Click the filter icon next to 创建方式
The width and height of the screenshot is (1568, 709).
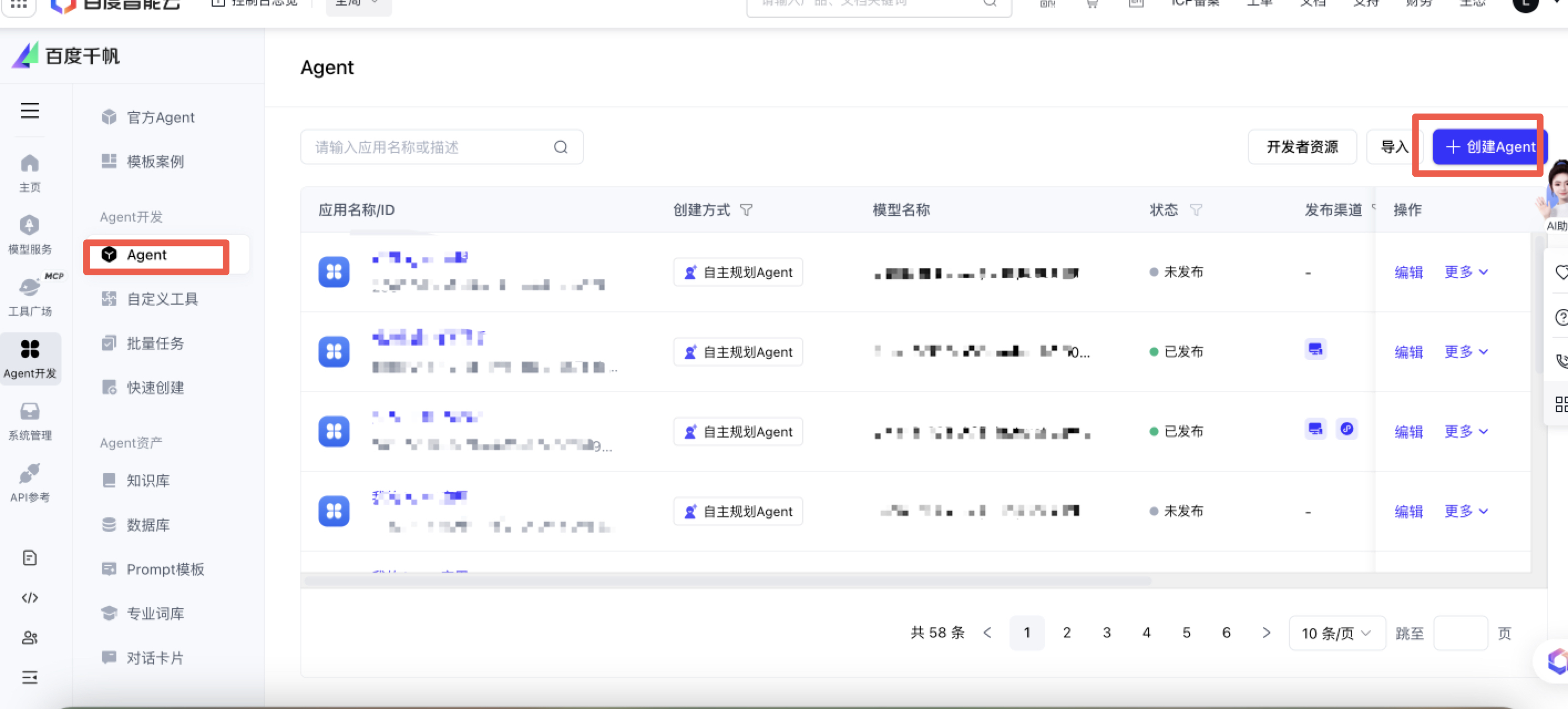tap(746, 210)
